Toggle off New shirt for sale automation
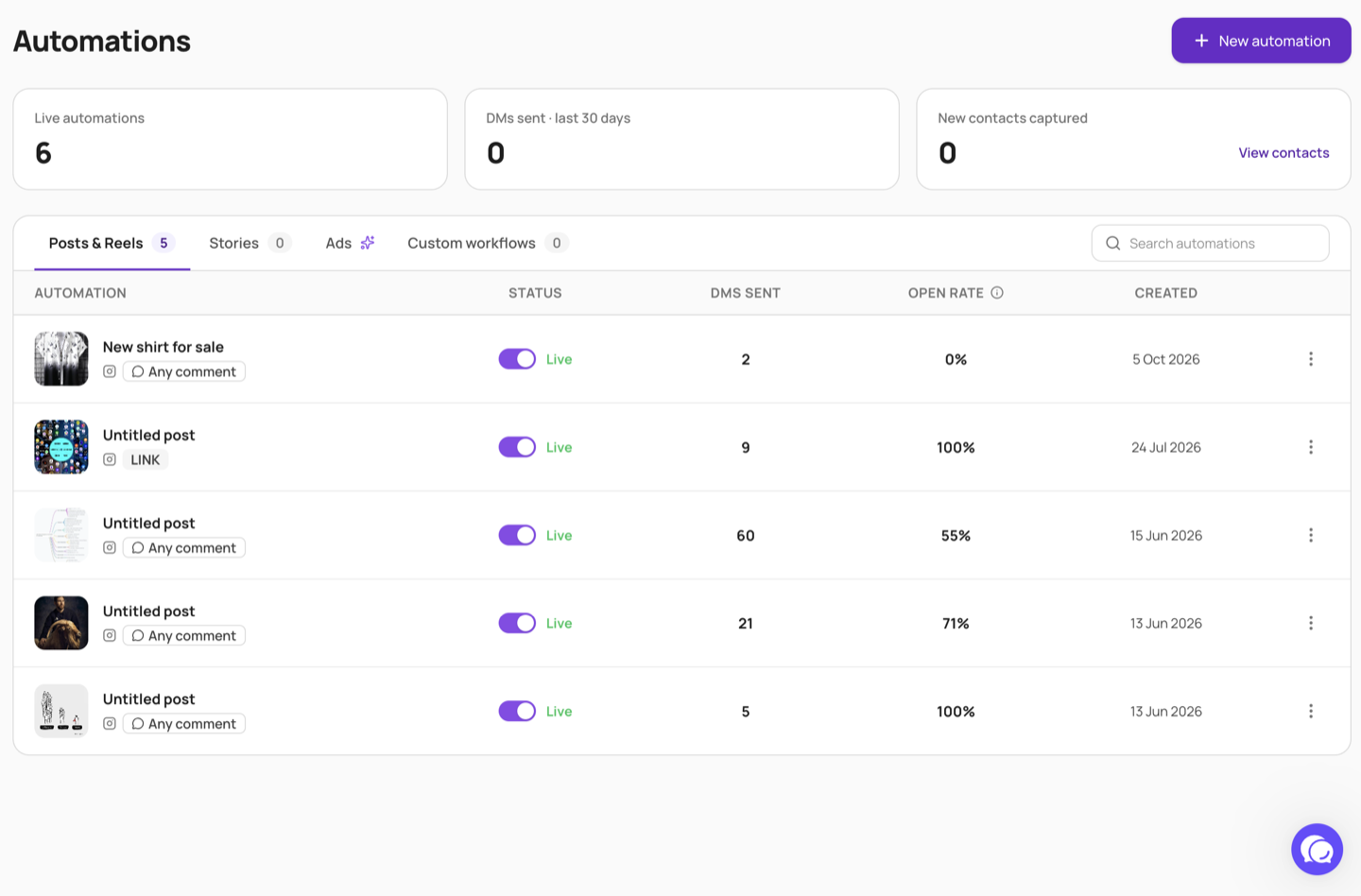 click(x=517, y=359)
